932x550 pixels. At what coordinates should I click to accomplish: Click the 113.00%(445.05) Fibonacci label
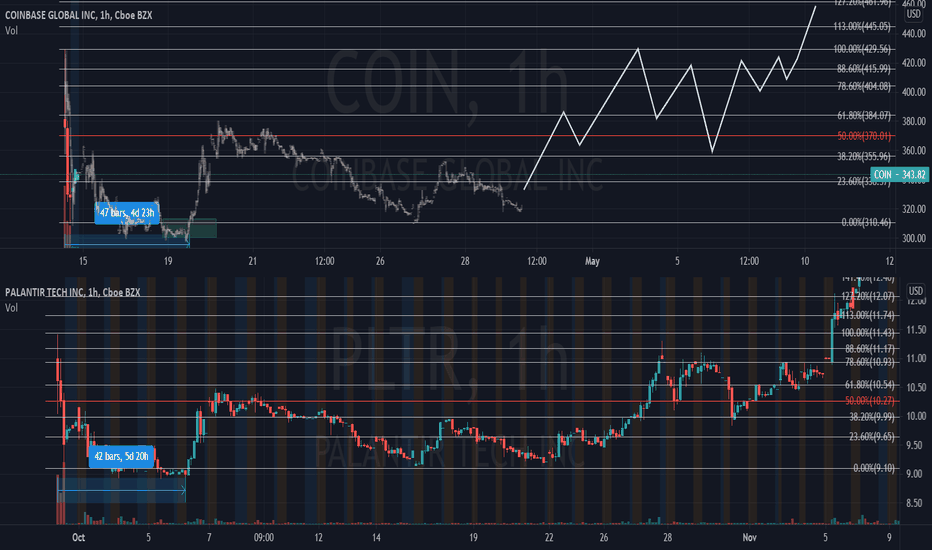[x=862, y=26]
